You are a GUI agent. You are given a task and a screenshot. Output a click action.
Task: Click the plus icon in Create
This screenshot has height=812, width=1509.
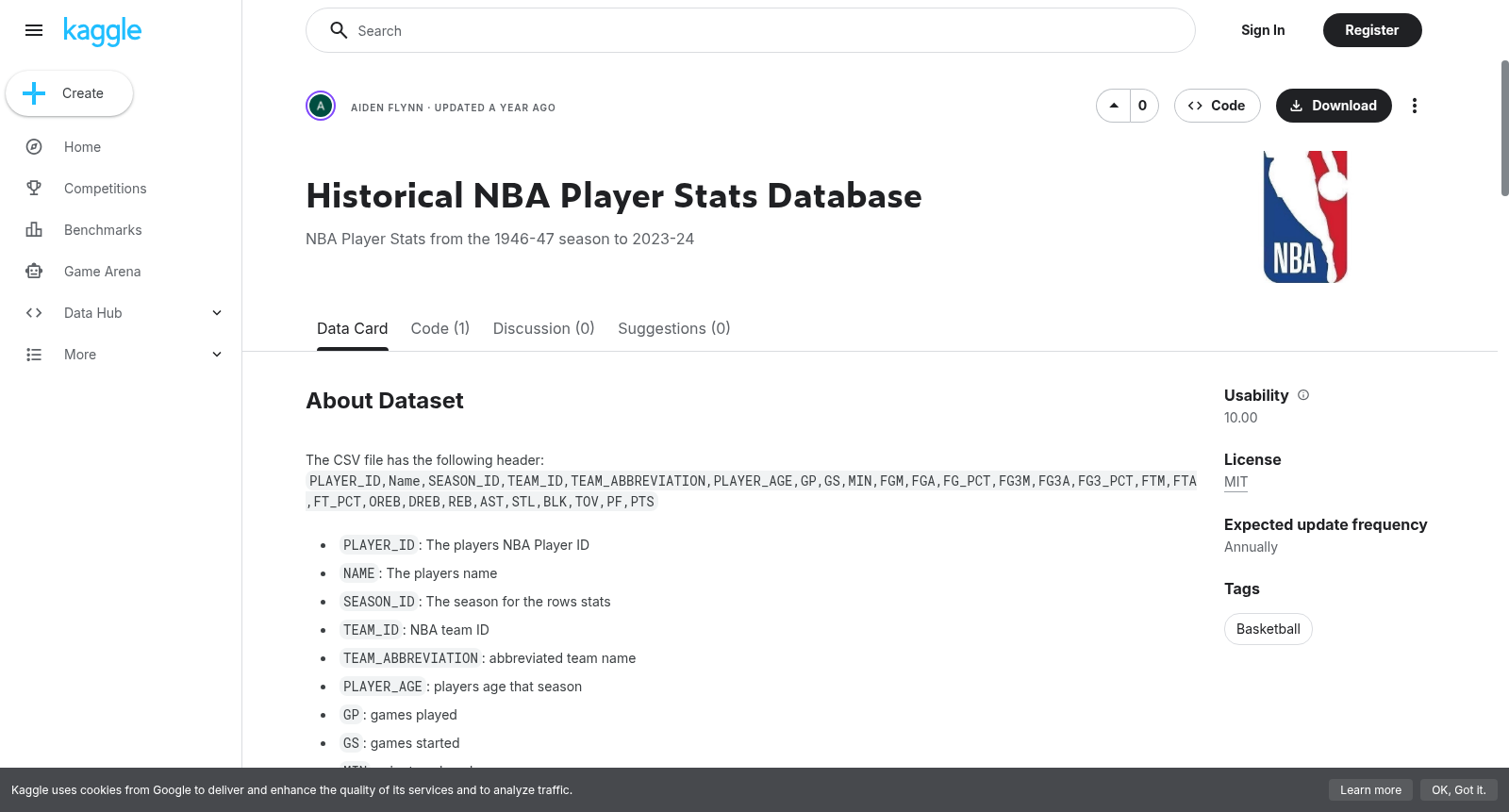tap(34, 93)
